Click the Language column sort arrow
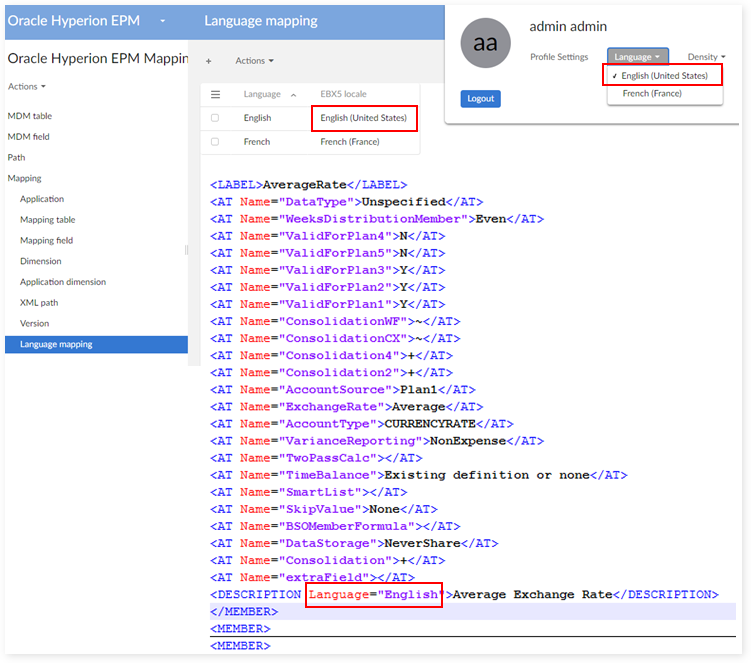This screenshot has width=751, height=663. tap(293, 95)
